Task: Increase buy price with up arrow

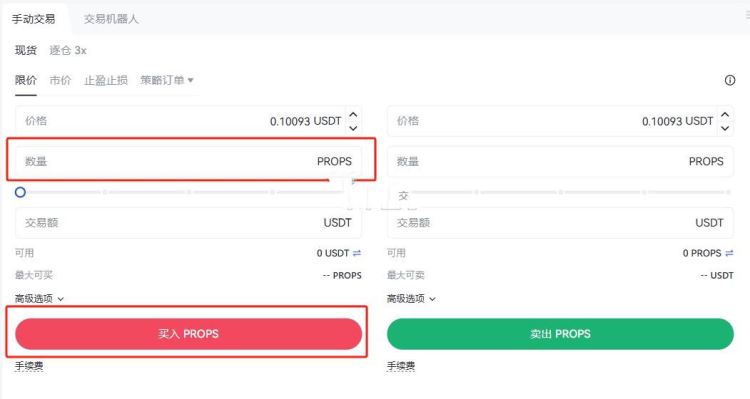Action: click(353, 114)
